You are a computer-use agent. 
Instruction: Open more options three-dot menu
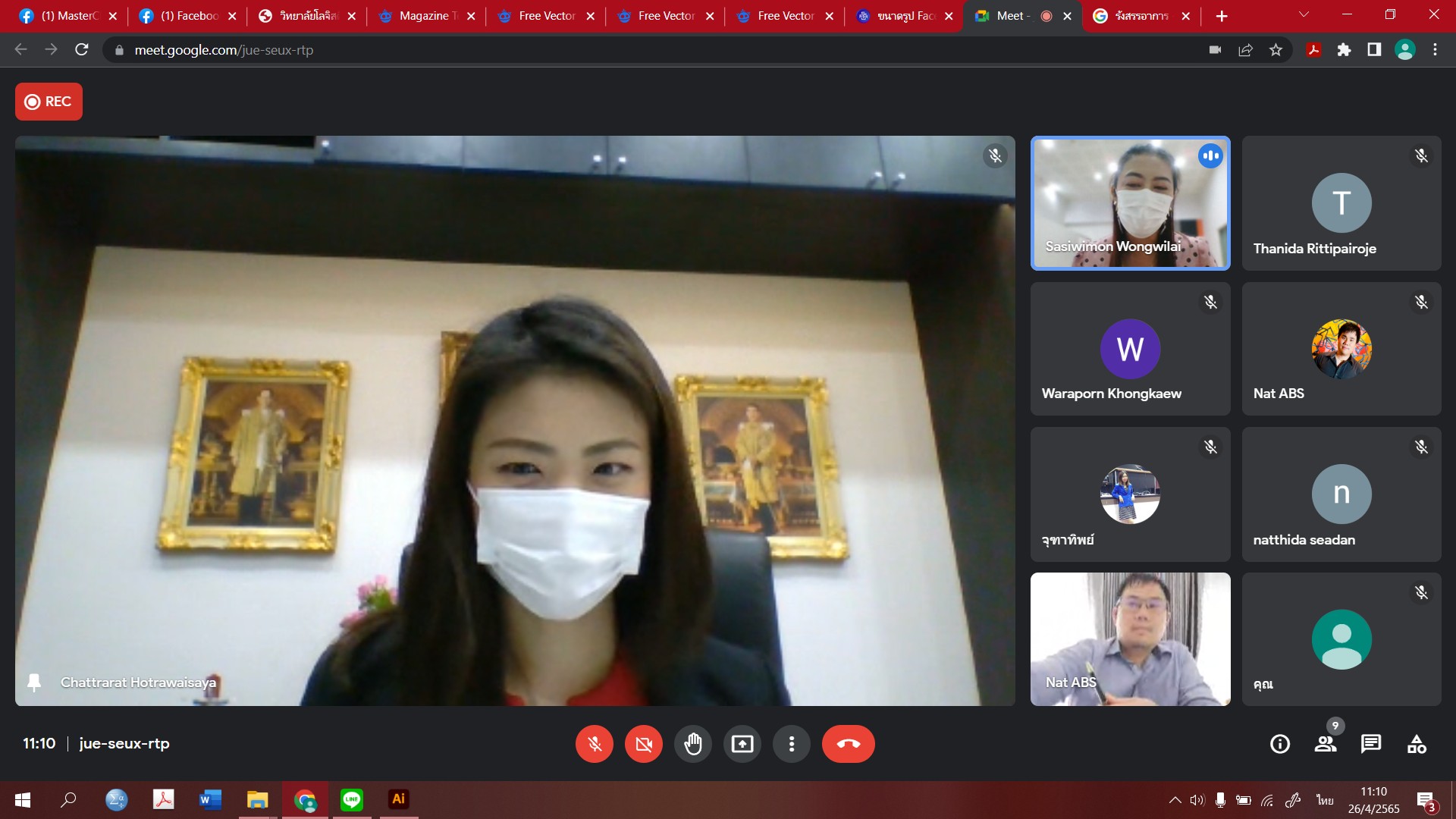click(791, 744)
